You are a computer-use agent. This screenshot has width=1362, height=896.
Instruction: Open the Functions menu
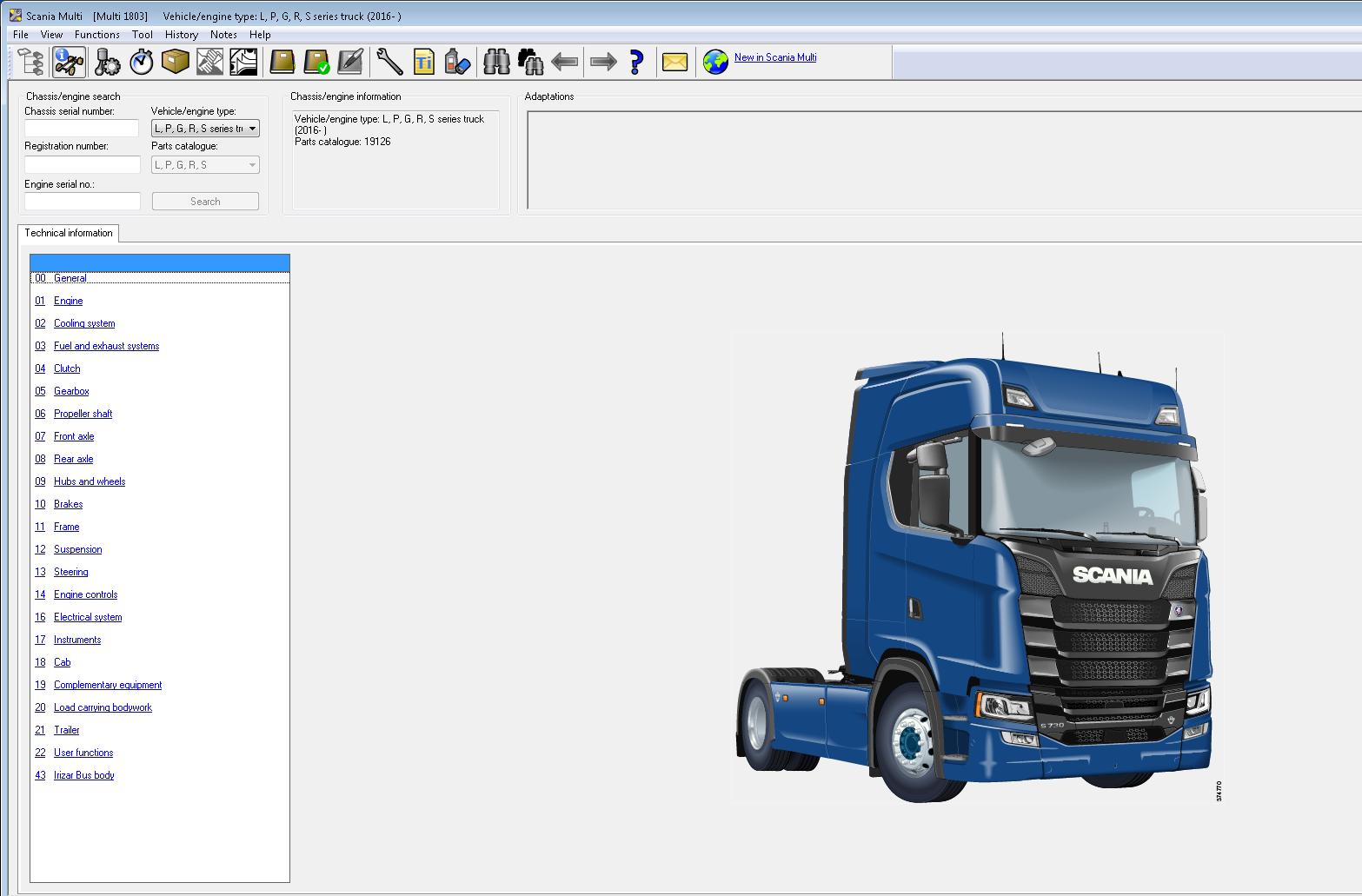[96, 35]
